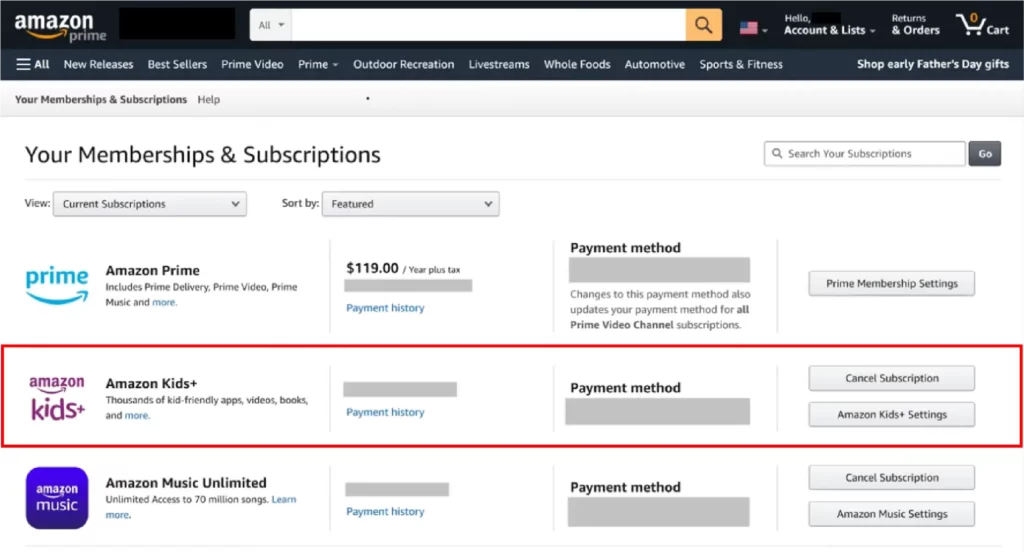Open Amazon Music Settings
This screenshot has height=552, width=1024.
[891, 514]
